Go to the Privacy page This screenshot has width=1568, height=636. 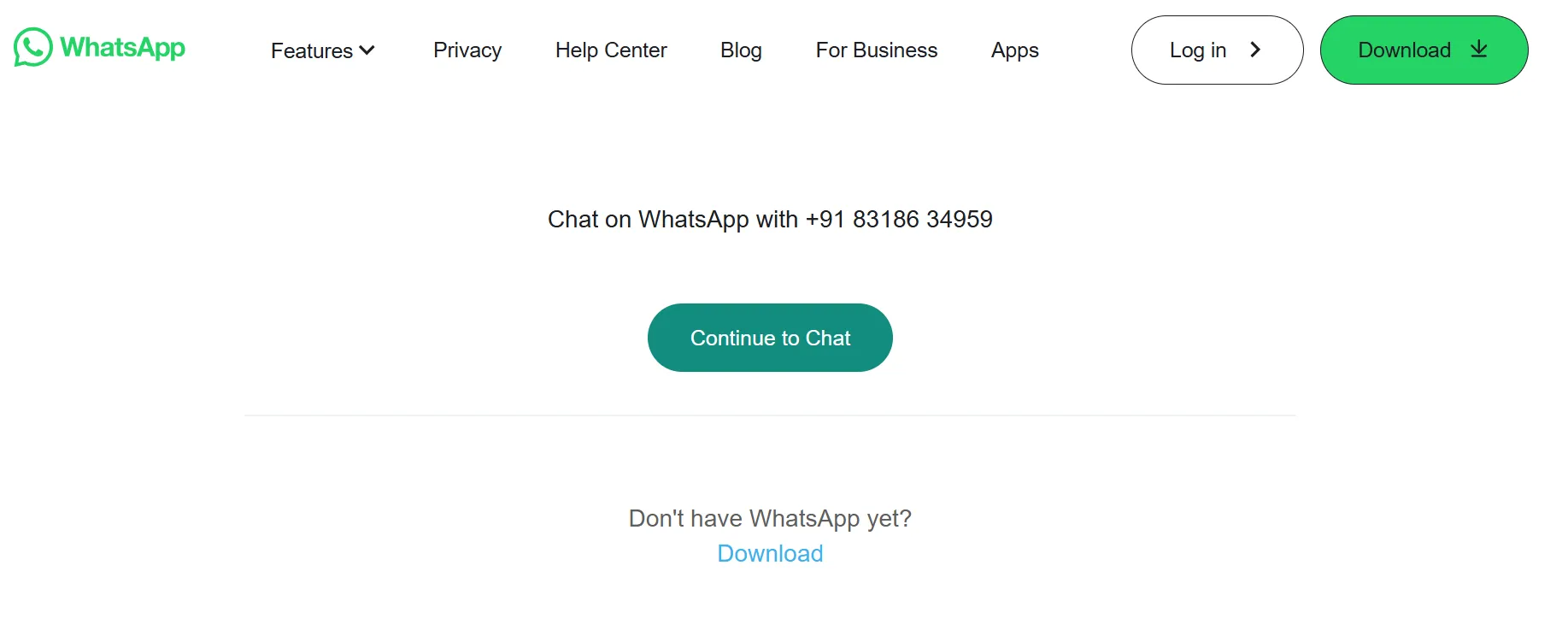pyautogui.click(x=467, y=50)
